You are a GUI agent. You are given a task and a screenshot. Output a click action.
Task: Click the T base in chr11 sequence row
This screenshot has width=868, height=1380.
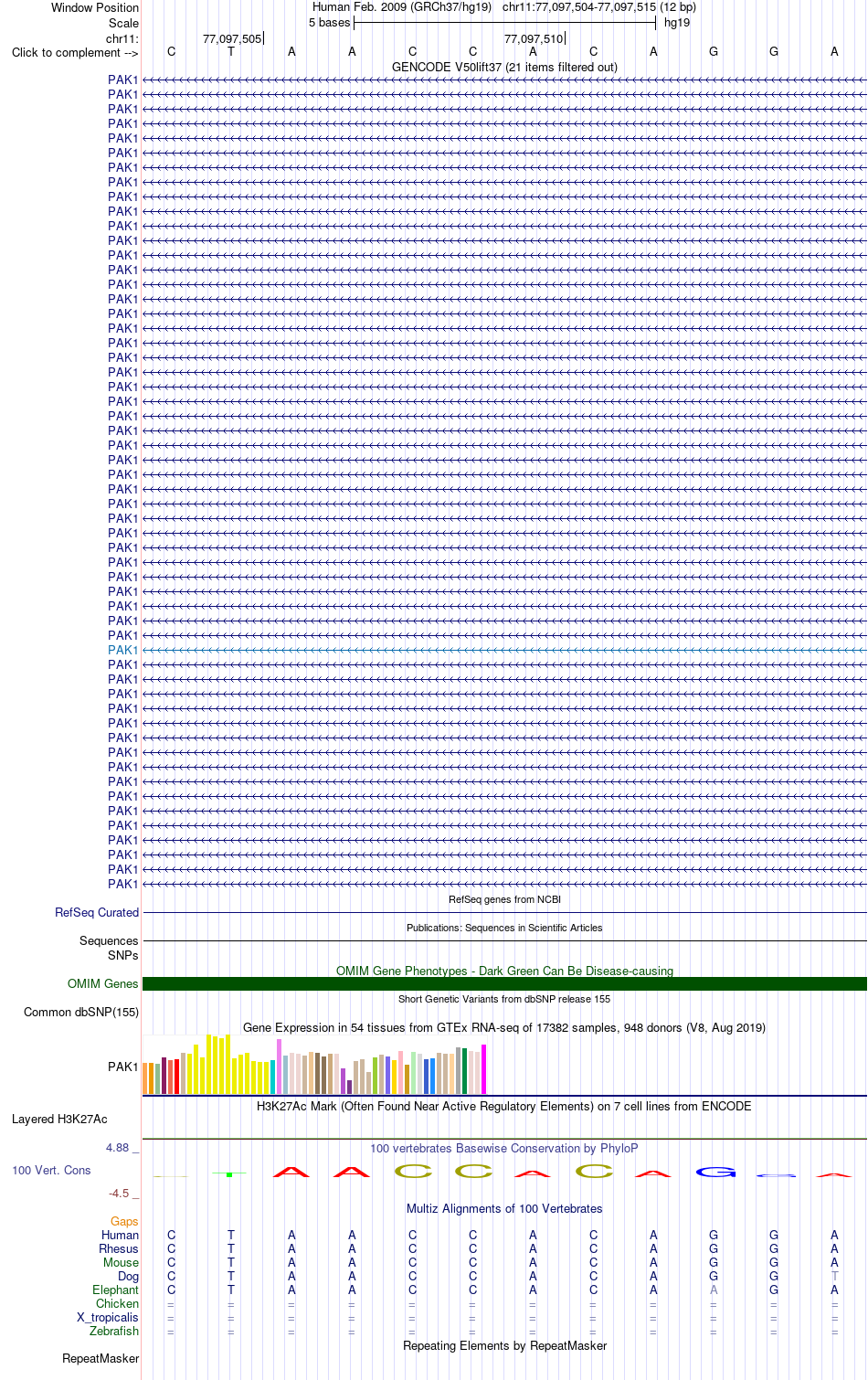tap(231, 52)
